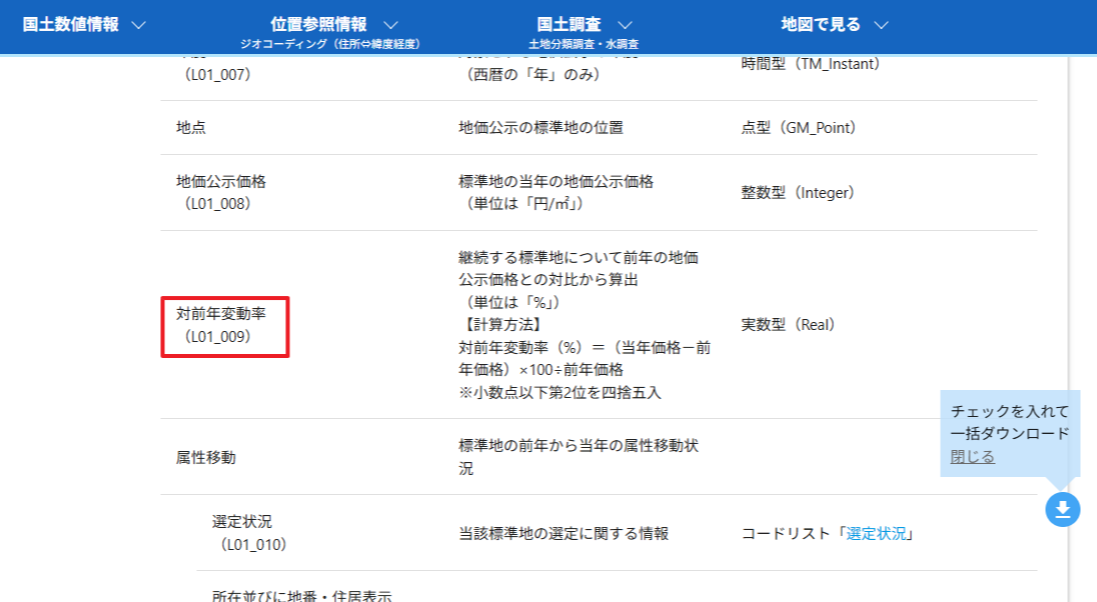Click the 点型 (GM_Point) type text
The height and width of the screenshot is (602, 1097).
(798, 128)
